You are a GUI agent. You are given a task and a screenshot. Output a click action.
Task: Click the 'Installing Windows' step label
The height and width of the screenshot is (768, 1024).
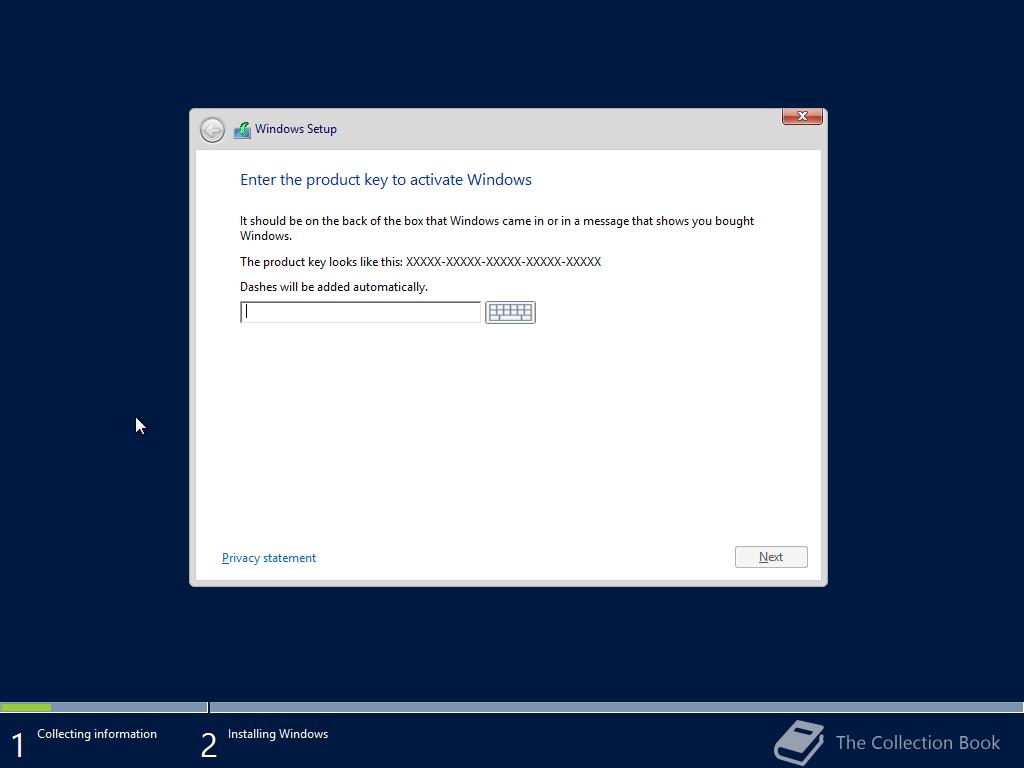(278, 734)
